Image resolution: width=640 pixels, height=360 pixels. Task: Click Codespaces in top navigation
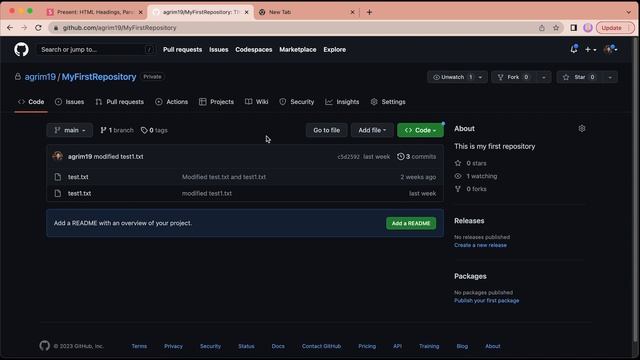point(253,49)
